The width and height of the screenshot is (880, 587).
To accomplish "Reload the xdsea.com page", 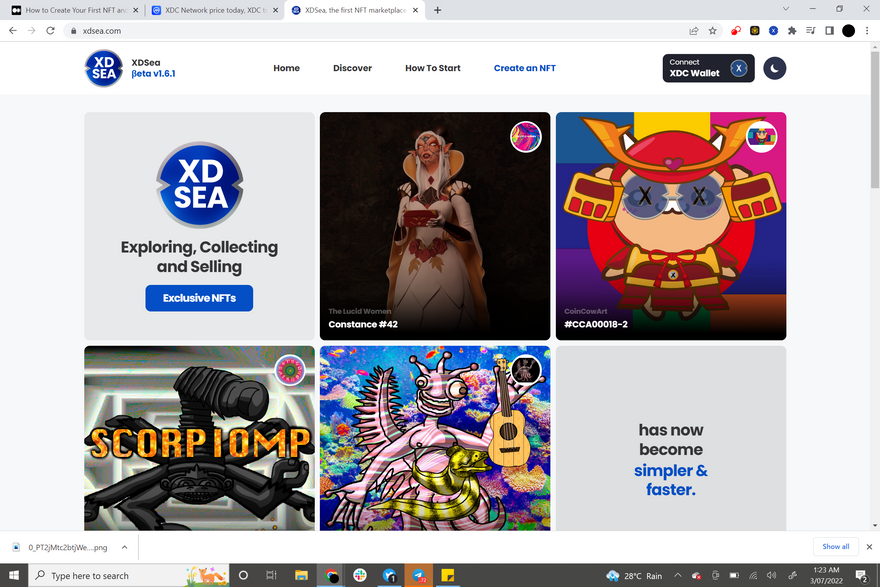I will 50,31.
